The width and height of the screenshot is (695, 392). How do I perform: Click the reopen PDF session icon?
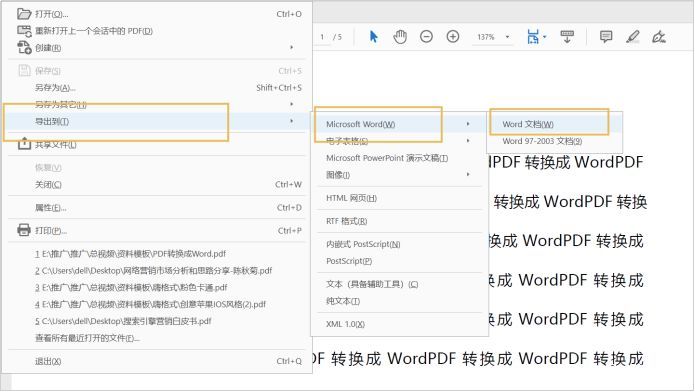click(24, 31)
